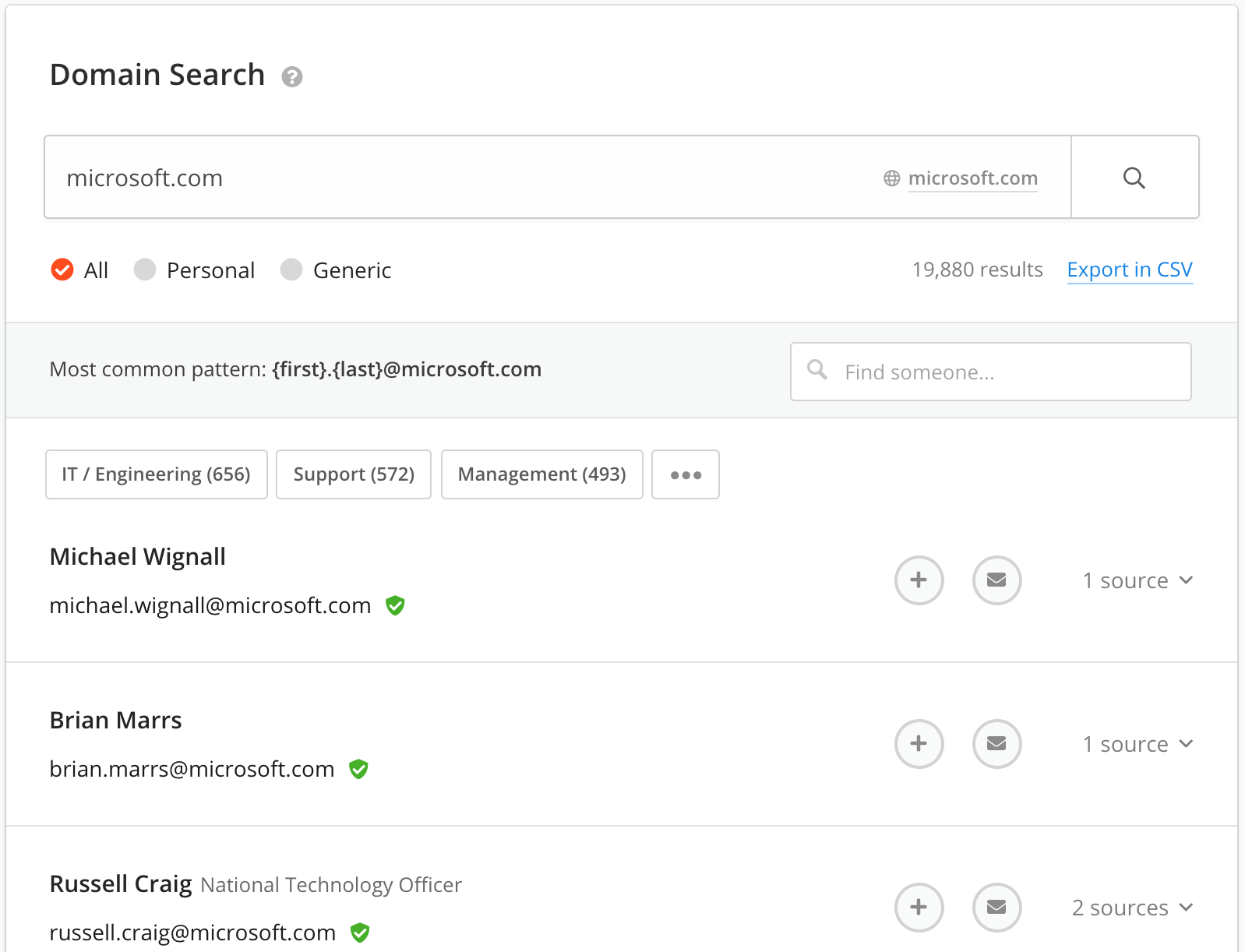The image size is (1245, 952).
Task: Click magnifier icon in Find someone field
Action: (817, 369)
